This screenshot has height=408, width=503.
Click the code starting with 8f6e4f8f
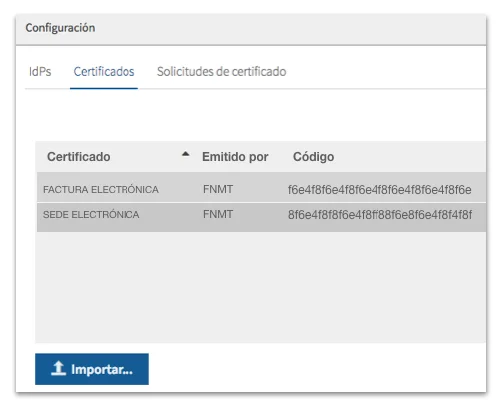[x=380, y=215]
